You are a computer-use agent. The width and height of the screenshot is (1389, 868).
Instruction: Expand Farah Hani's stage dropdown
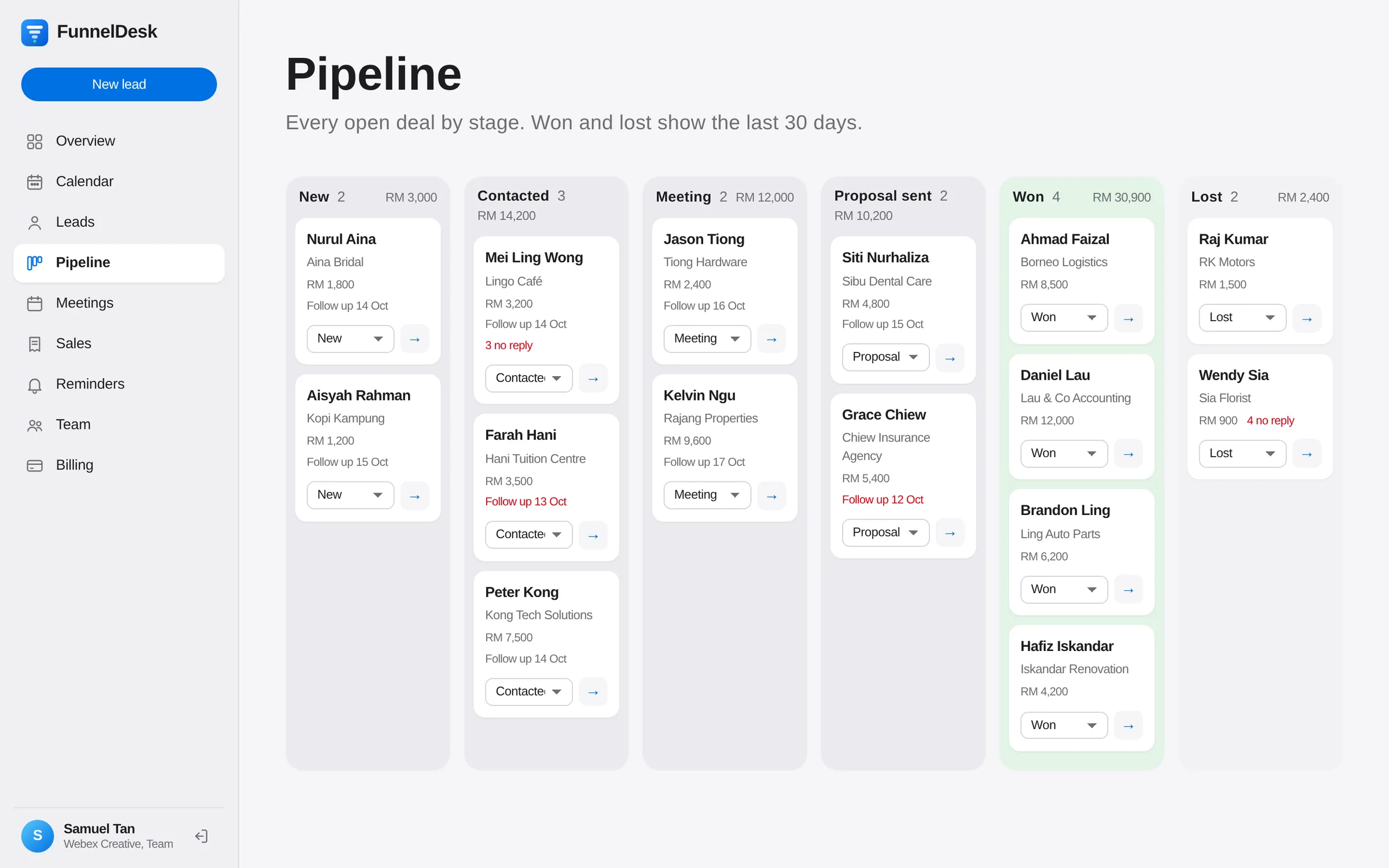tap(528, 535)
